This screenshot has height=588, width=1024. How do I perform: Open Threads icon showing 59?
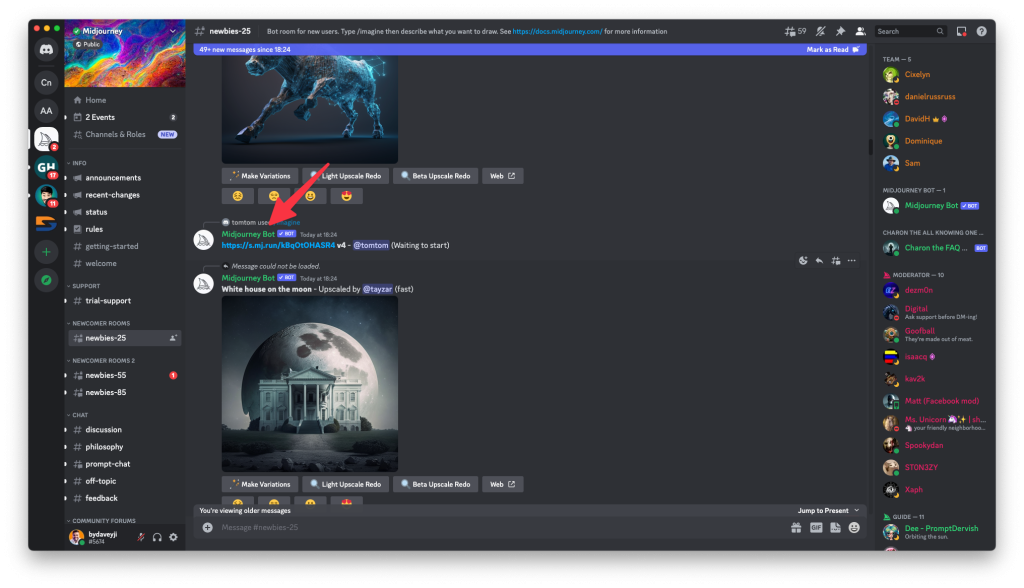[795, 31]
